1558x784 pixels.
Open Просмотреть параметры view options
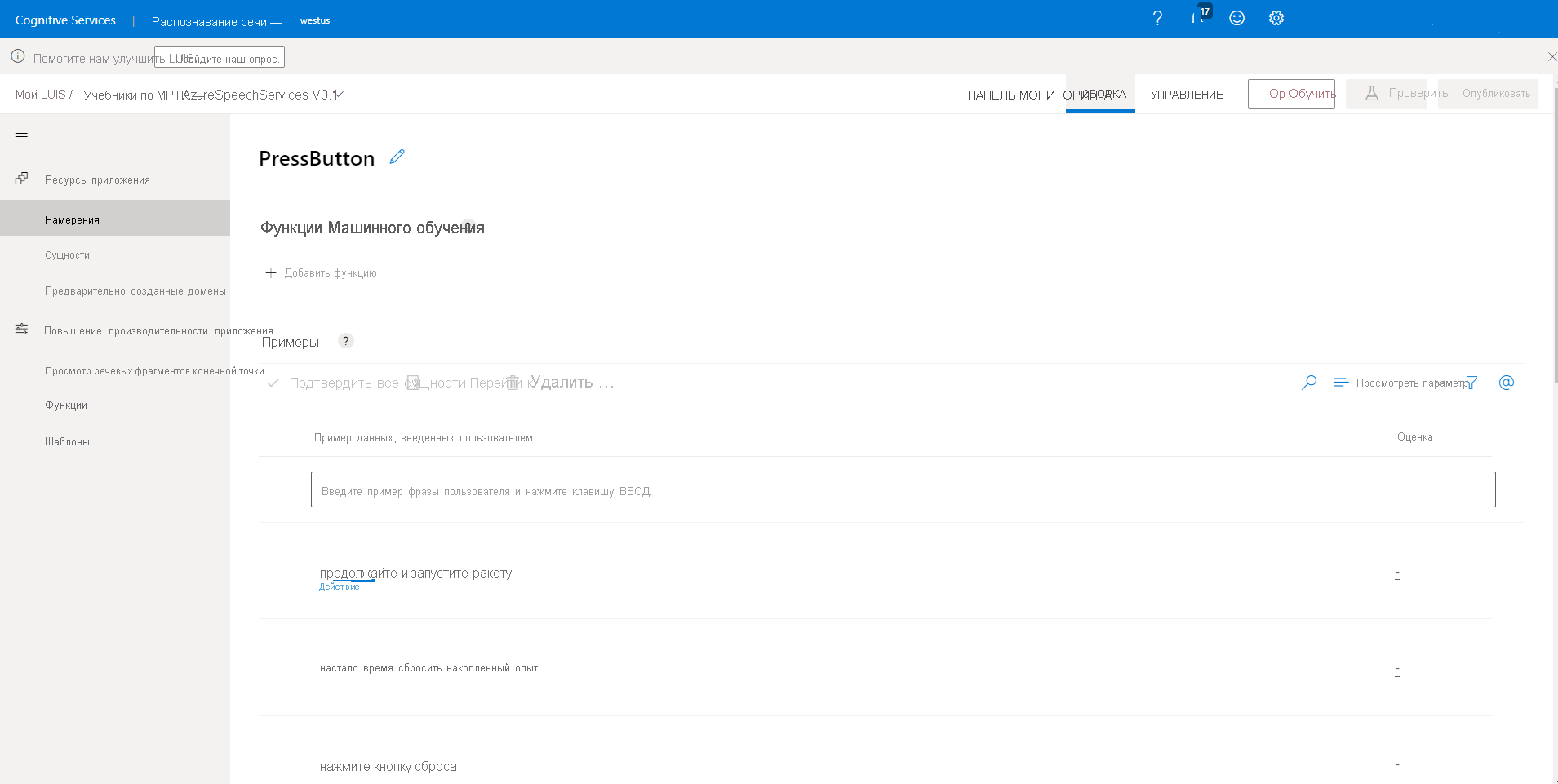tap(1400, 383)
